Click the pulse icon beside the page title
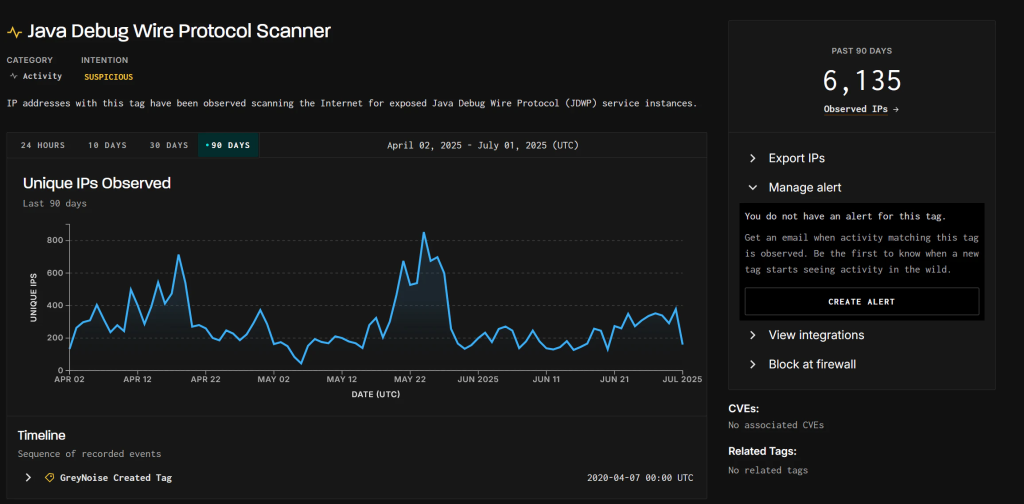This screenshot has height=504, width=1024. (x=14, y=32)
